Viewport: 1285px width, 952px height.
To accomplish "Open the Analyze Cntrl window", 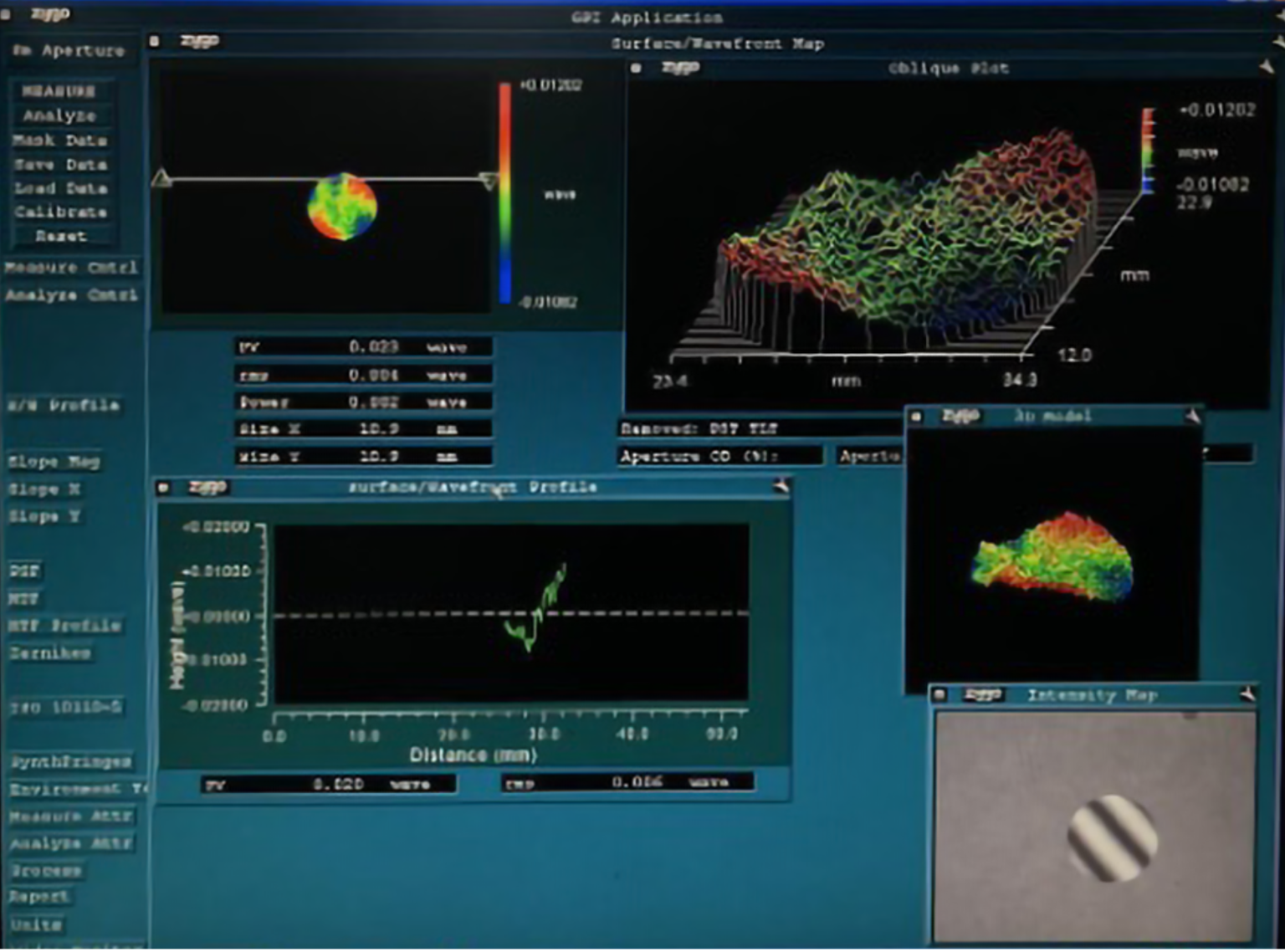I will (70, 295).
